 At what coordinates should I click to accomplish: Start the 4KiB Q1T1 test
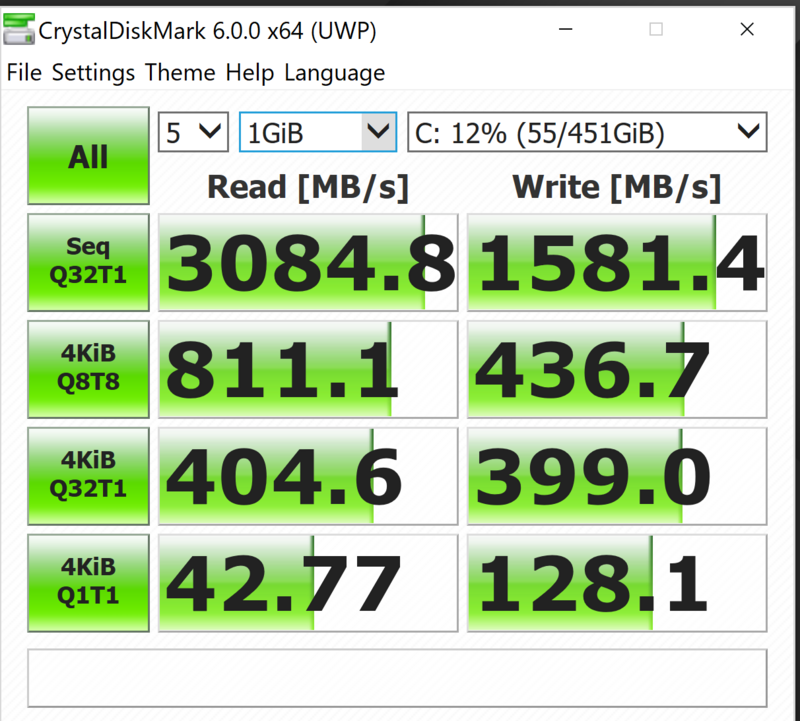tap(88, 583)
